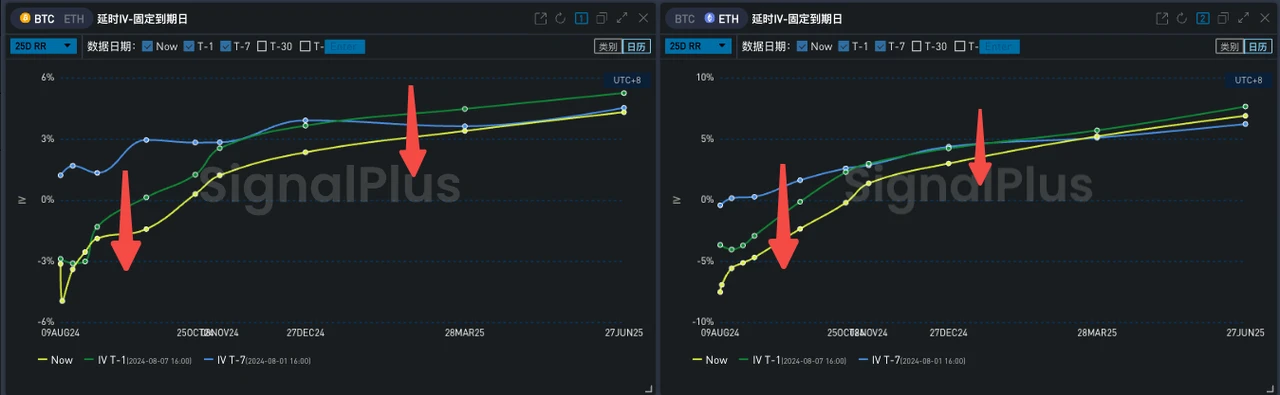The height and width of the screenshot is (395, 1280).
Task: Open the left BTC panel in a new window
Action: click(541, 18)
